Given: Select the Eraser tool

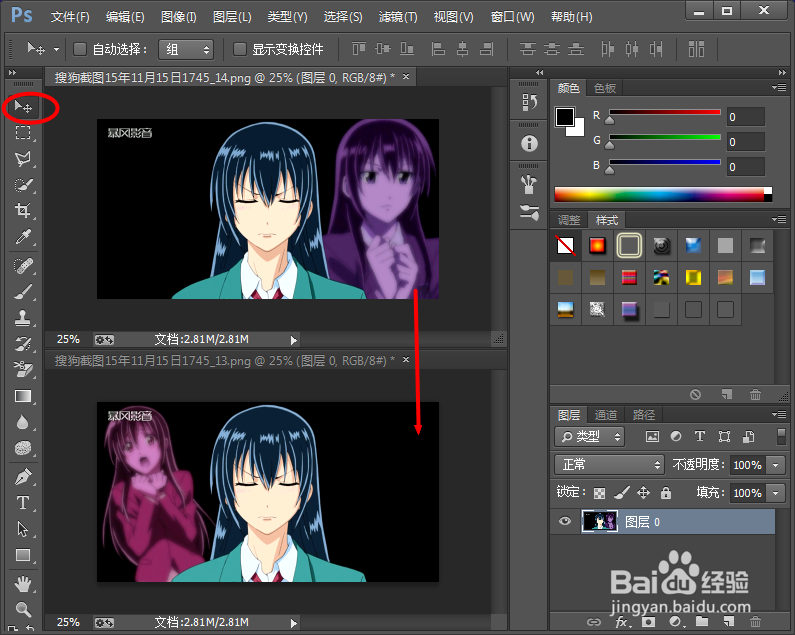Looking at the screenshot, I should tap(23, 370).
